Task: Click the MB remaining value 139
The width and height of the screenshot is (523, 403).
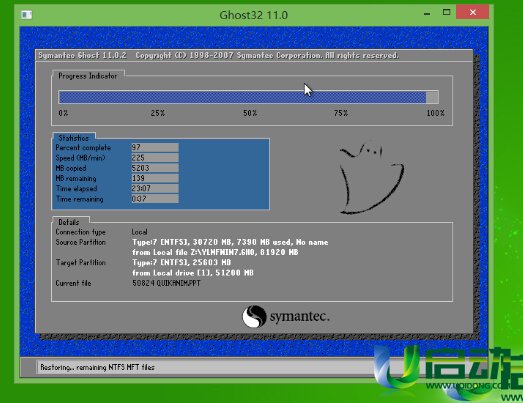Action: pos(155,178)
